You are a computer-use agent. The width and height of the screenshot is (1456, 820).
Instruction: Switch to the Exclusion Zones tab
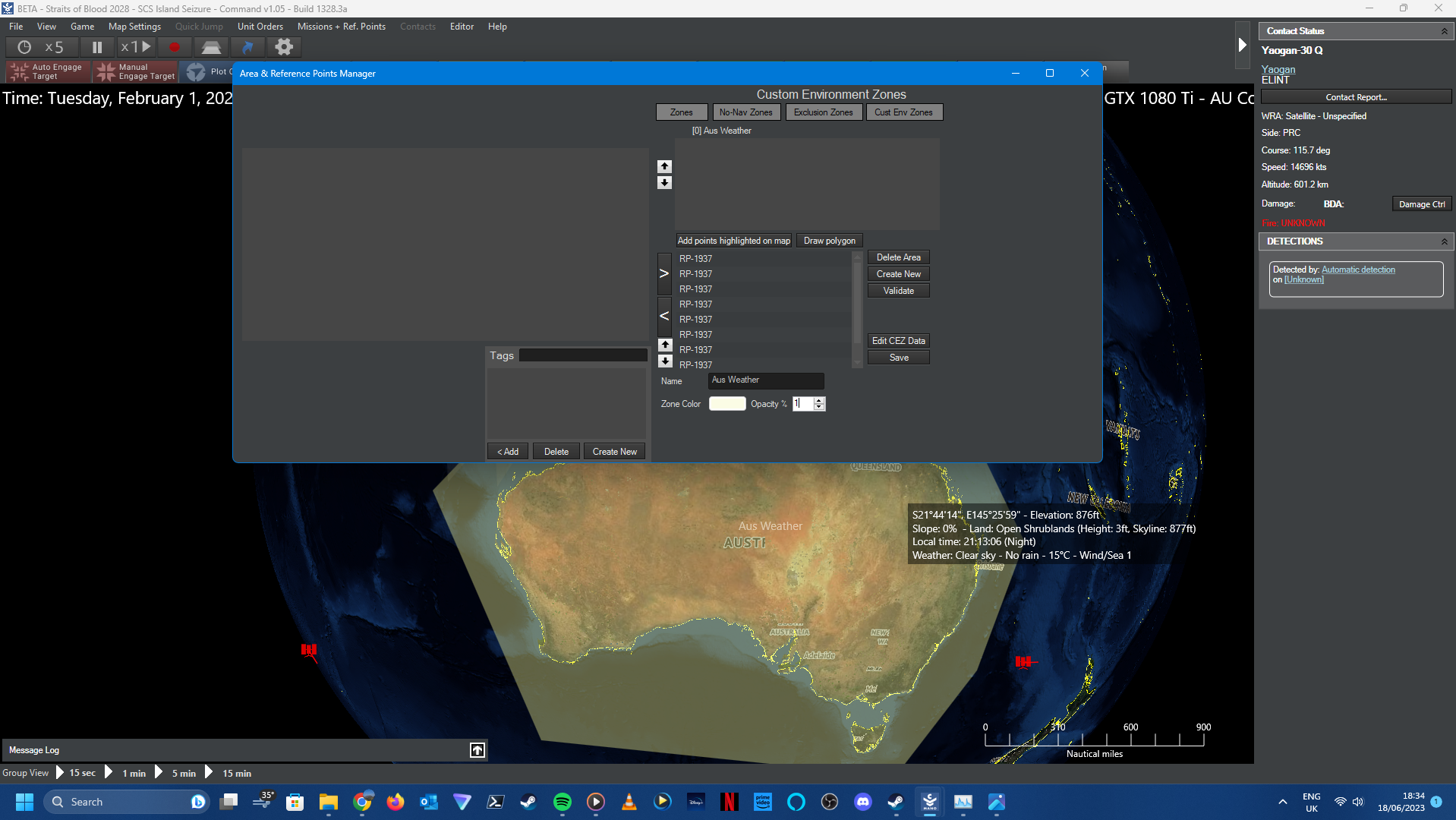coord(824,112)
